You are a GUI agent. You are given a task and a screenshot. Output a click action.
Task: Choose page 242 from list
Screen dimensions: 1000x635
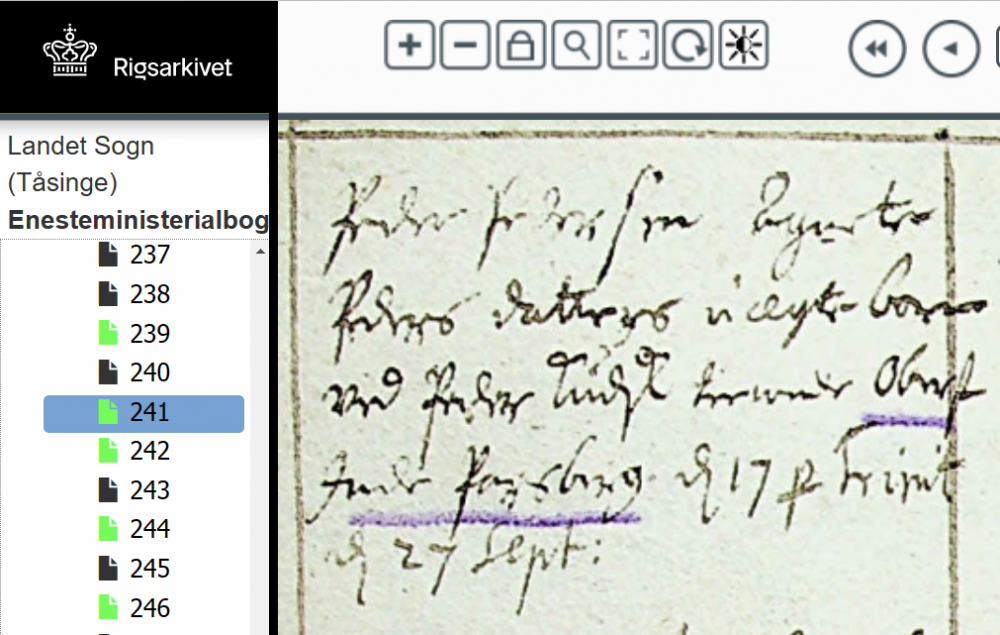(135, 451)
